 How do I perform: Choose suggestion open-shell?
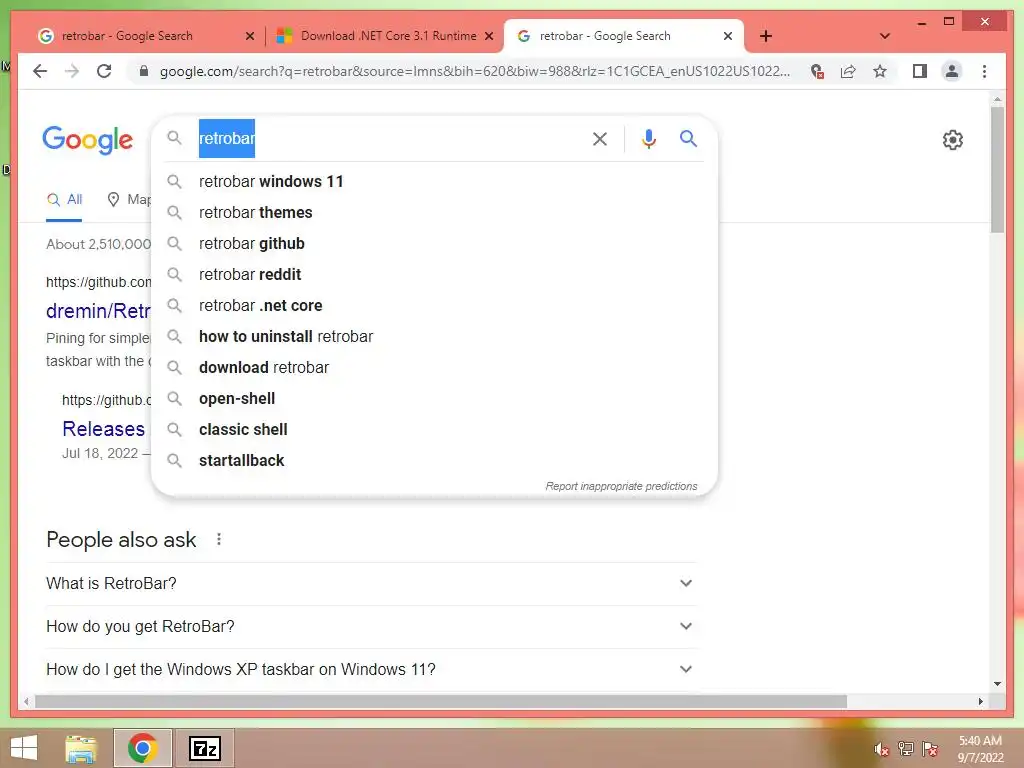tap(434, 398)
